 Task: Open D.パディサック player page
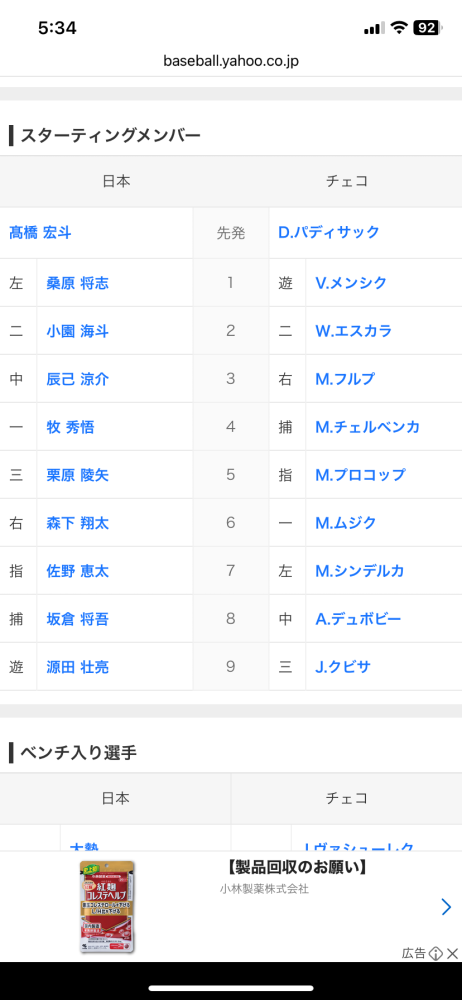point(329,232)
